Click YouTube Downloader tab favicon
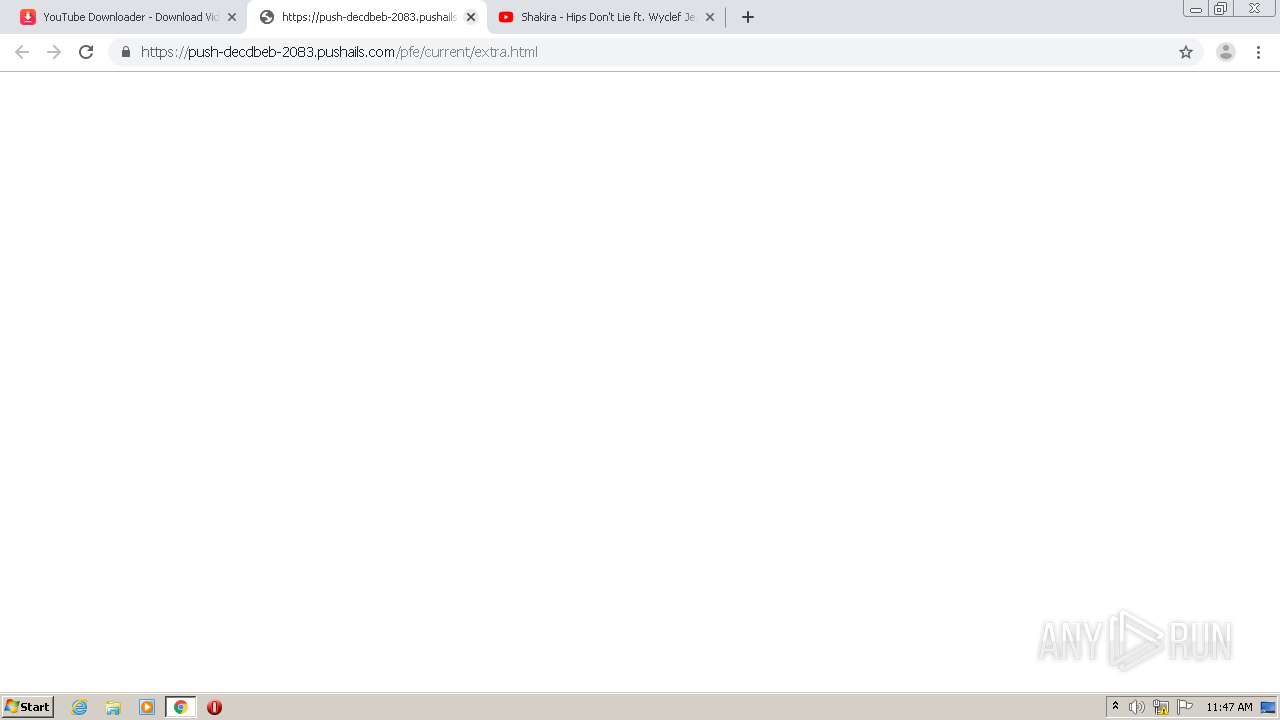 (28, 17)
